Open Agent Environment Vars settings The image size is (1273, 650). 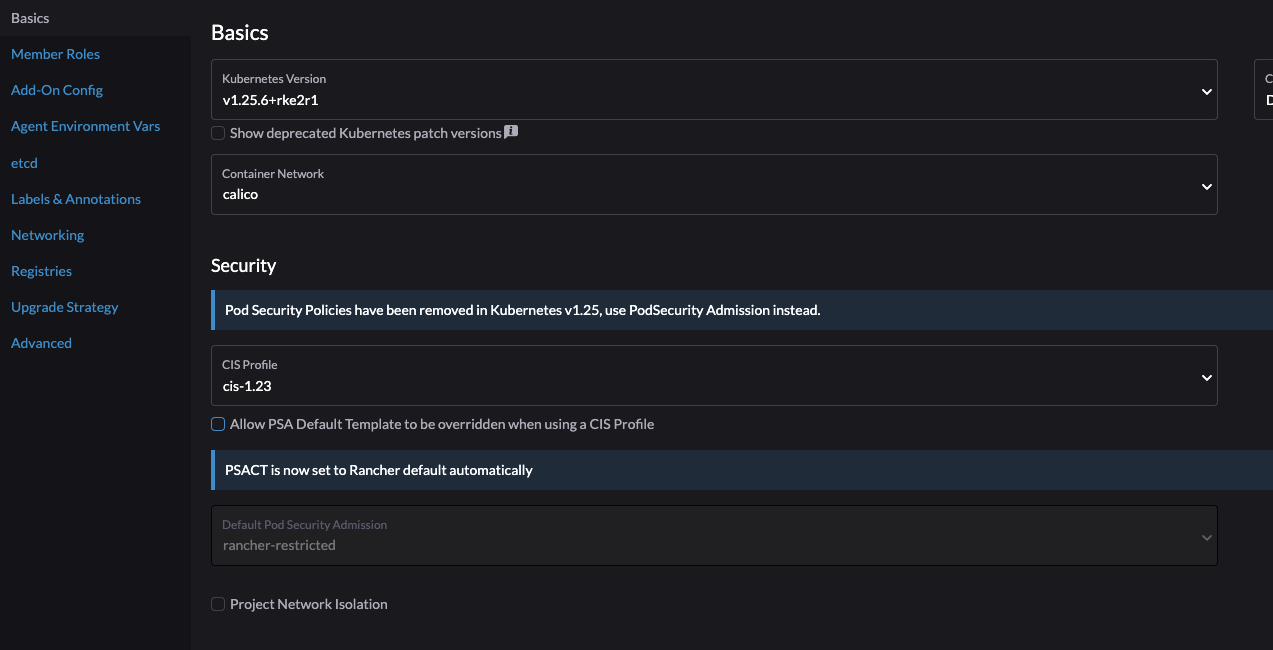tap(85, 126)
